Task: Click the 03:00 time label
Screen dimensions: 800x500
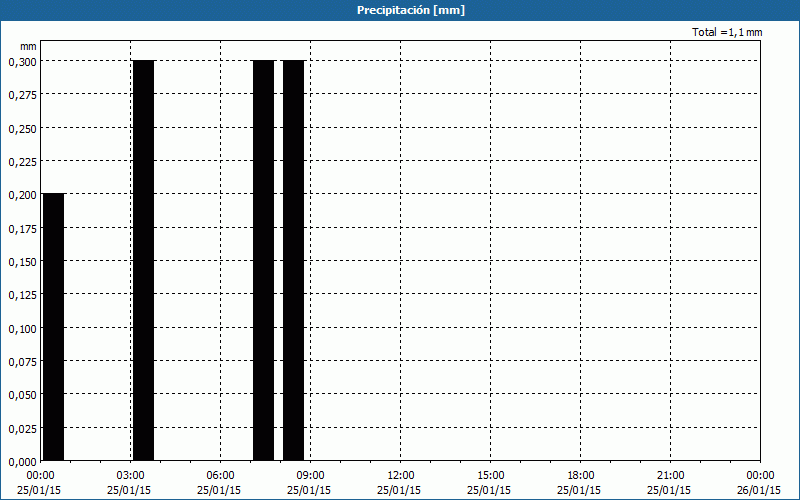Action: (131, 476)
